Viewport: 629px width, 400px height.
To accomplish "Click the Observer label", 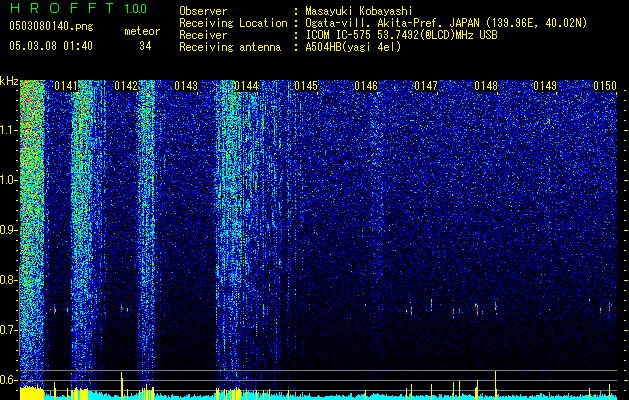I will click(203, 11).
